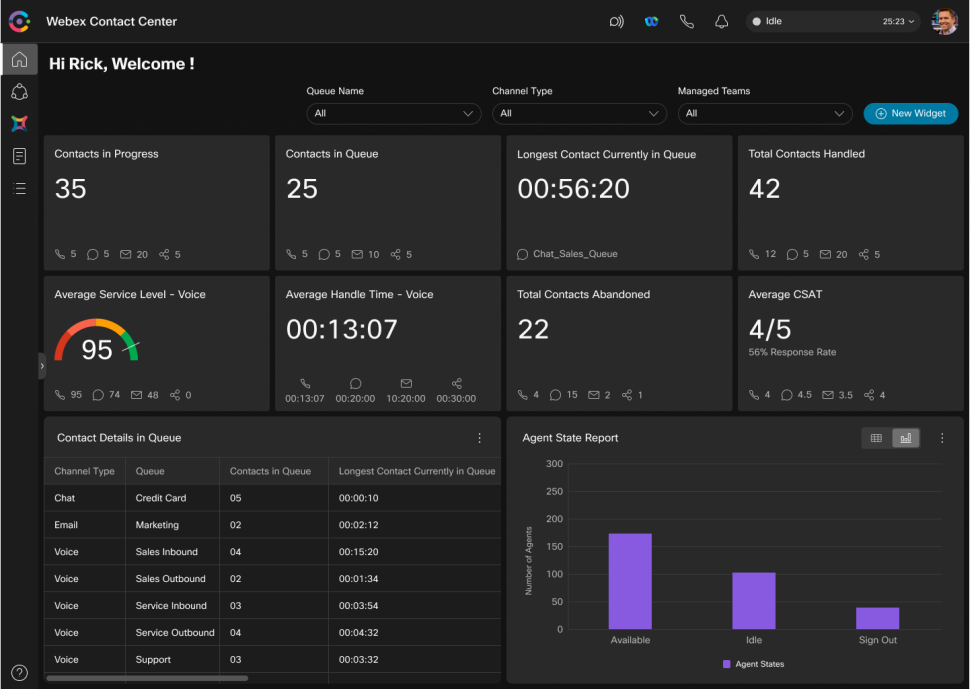The width and height of the screenshot is (980, 689).
Task: Open the Home page in sidebar
Action: tap(19, 59)
